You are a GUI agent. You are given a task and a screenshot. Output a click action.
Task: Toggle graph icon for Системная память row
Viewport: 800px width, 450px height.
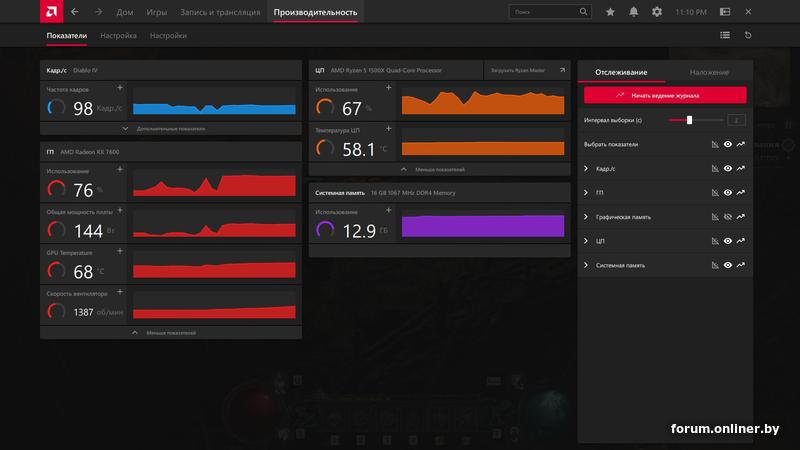[741, 265]
